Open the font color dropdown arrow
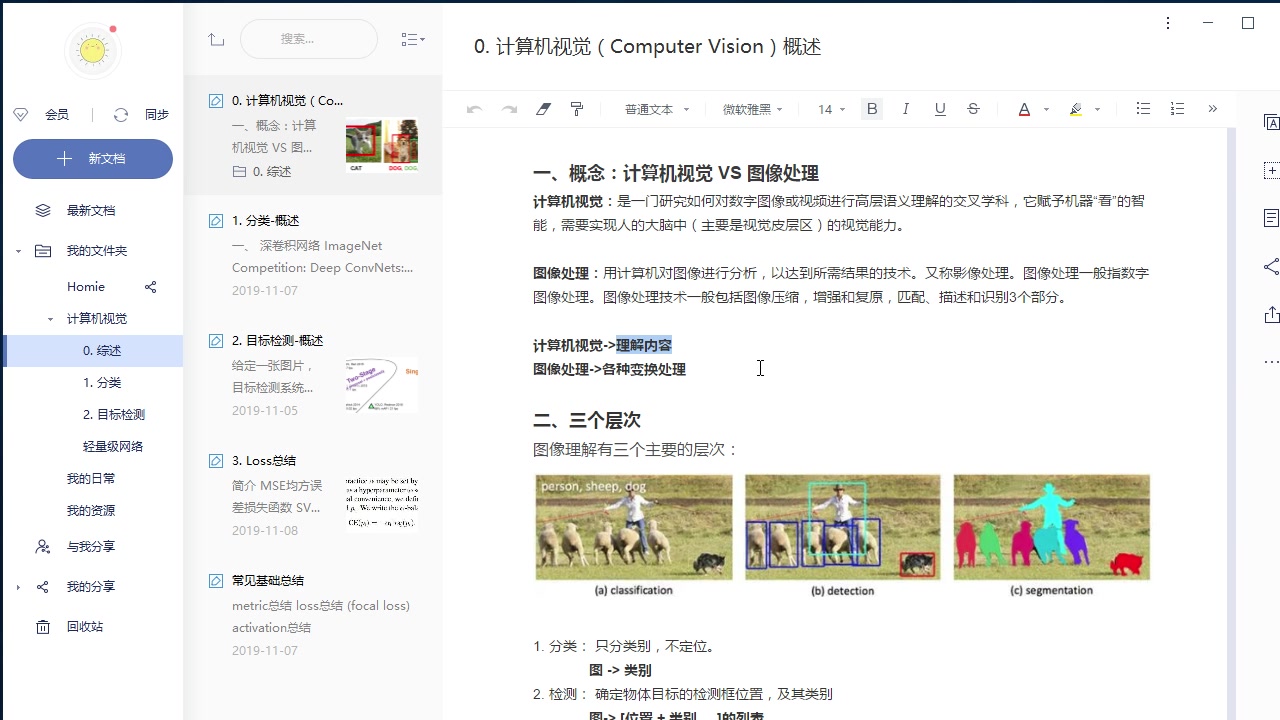This screenshot has height=720, width=1280. tap(1046, 110)
